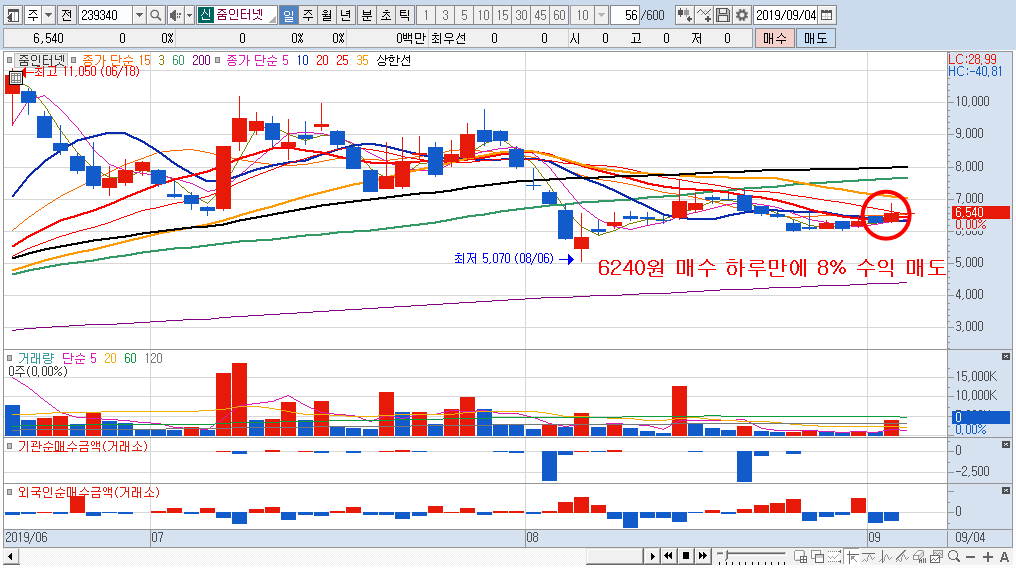Select the 월 monthly period tab
Viewport: 1016px width, 568px height.
tap(327, 15)
